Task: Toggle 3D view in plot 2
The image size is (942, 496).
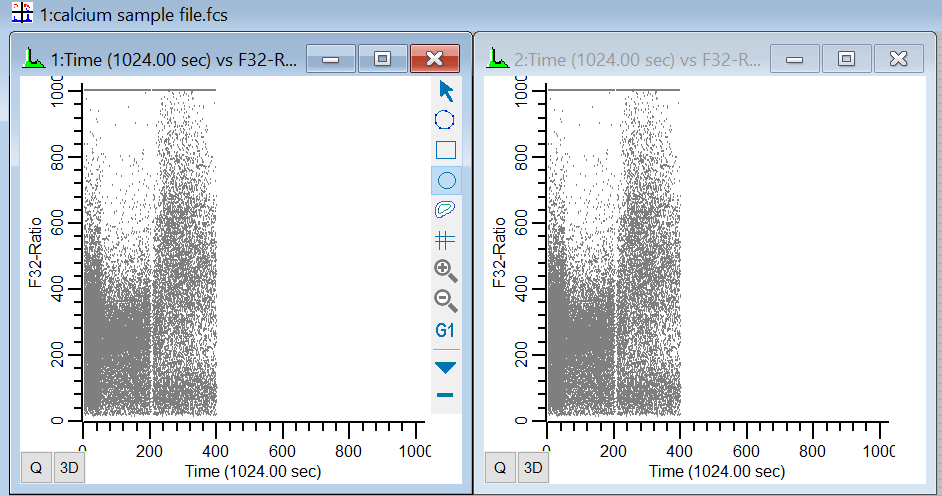Action: coord(532,467)
